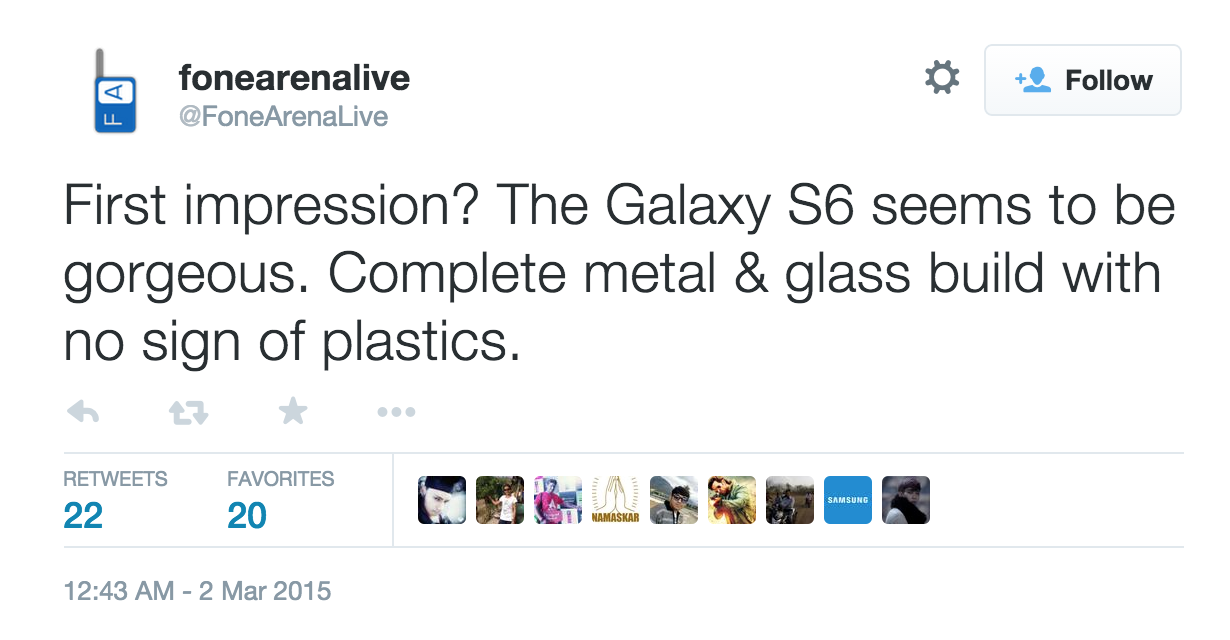
Task: Open the sunglasses selfie avatar
Action: tap(674, 500)
